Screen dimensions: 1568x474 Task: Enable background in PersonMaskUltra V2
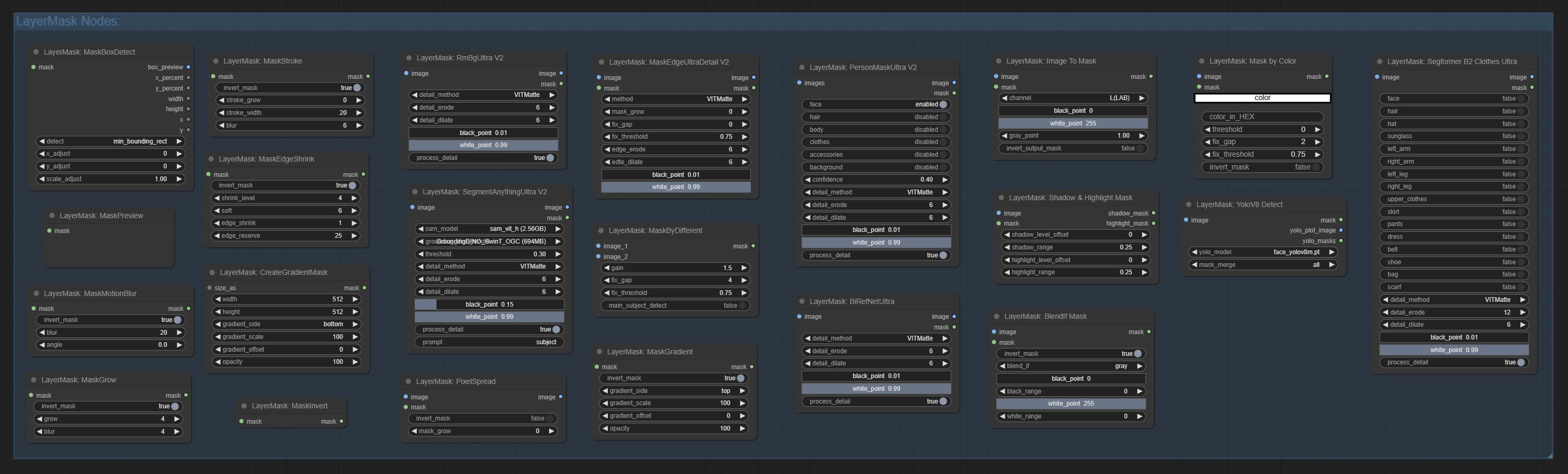[876, 167]
